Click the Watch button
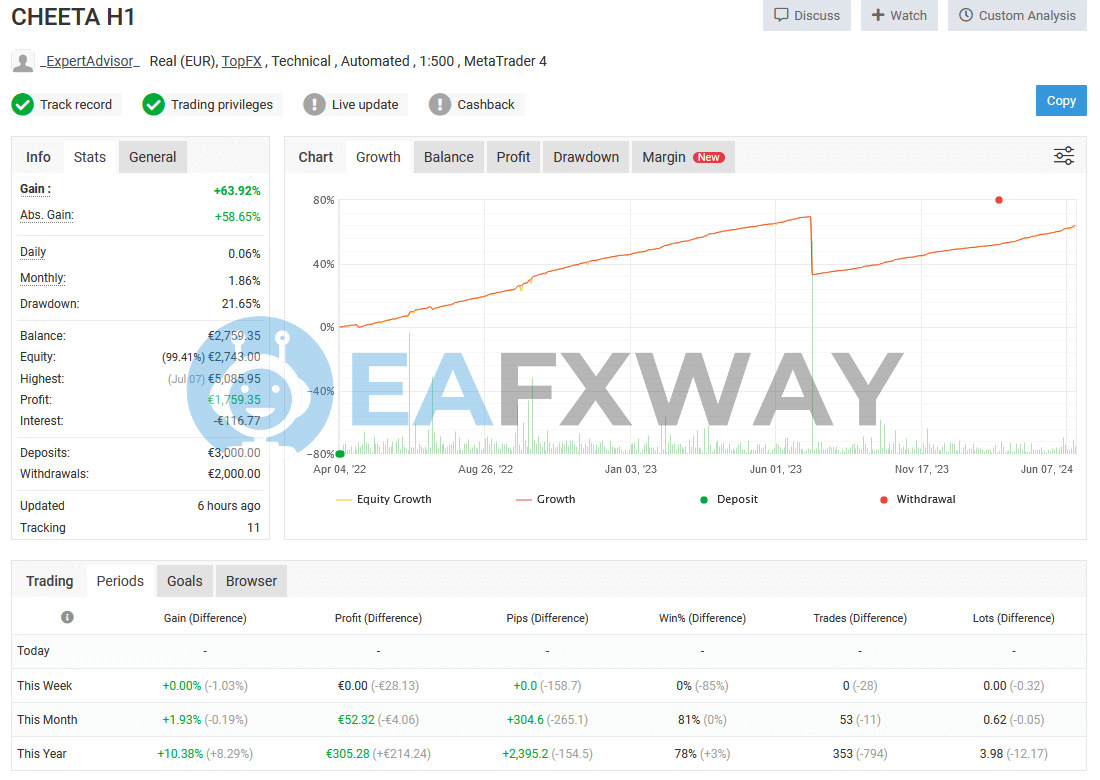This screenshot has width=1100, height=780. (899, 15)
